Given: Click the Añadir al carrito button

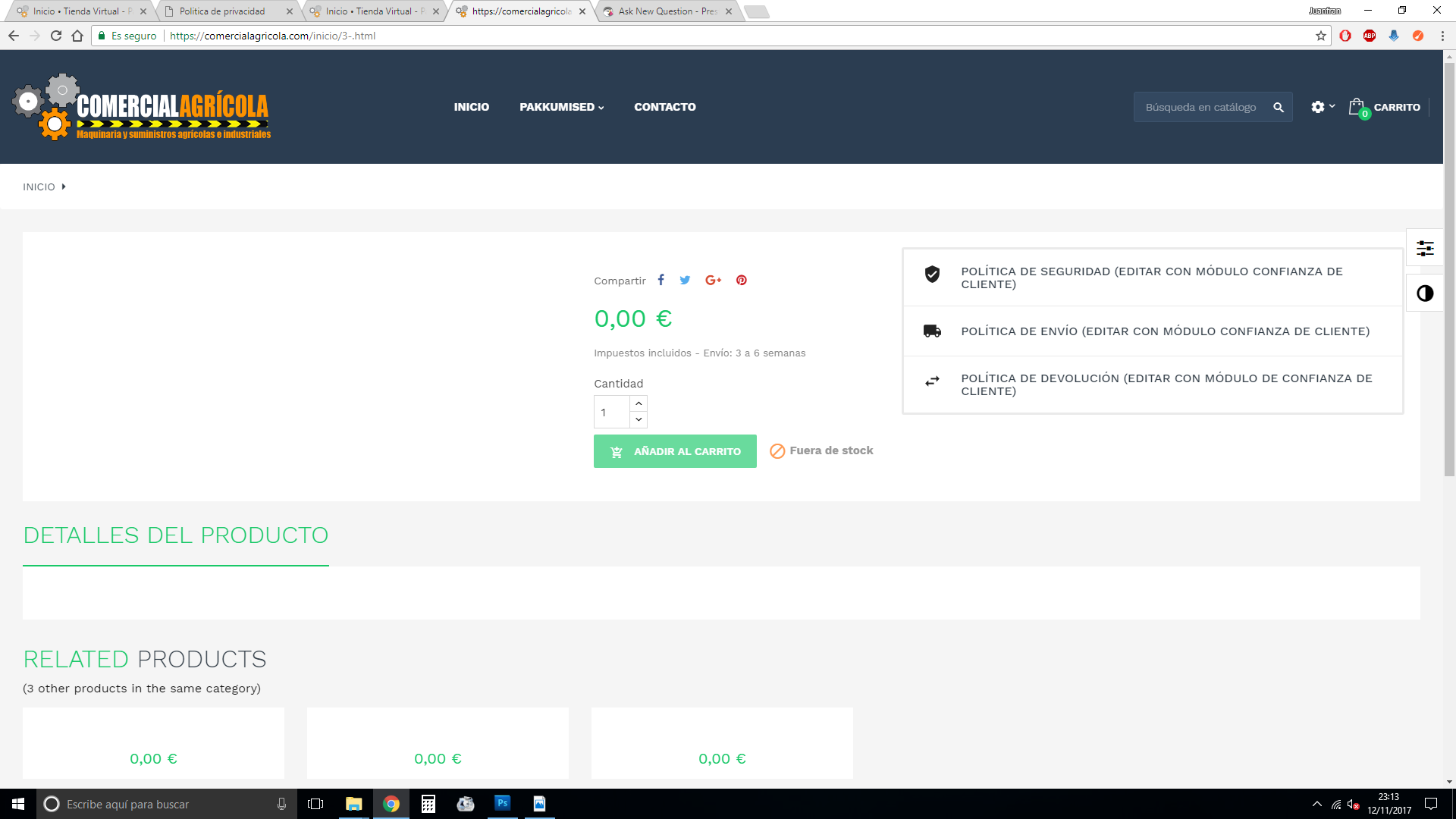Looking at the screenshot, I should click(675, 451).
